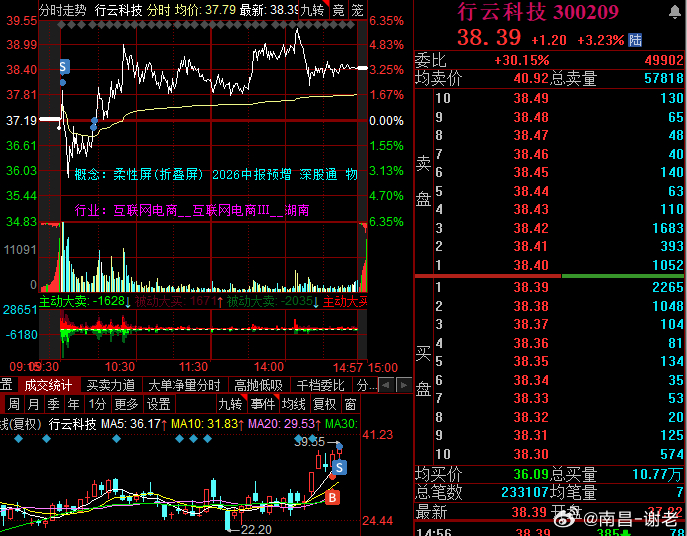Image resolution: width=687 pixels, height=536 pixels.
Task: Click sell level 3 volume 1683
Action: [666, 228]
